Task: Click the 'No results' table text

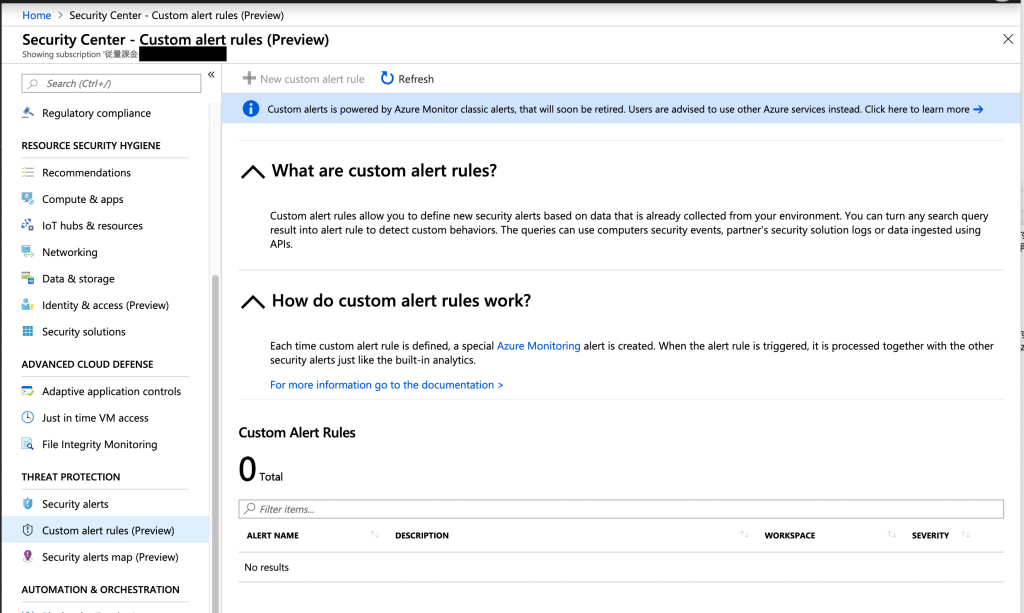Action: (x=266, y=567)
